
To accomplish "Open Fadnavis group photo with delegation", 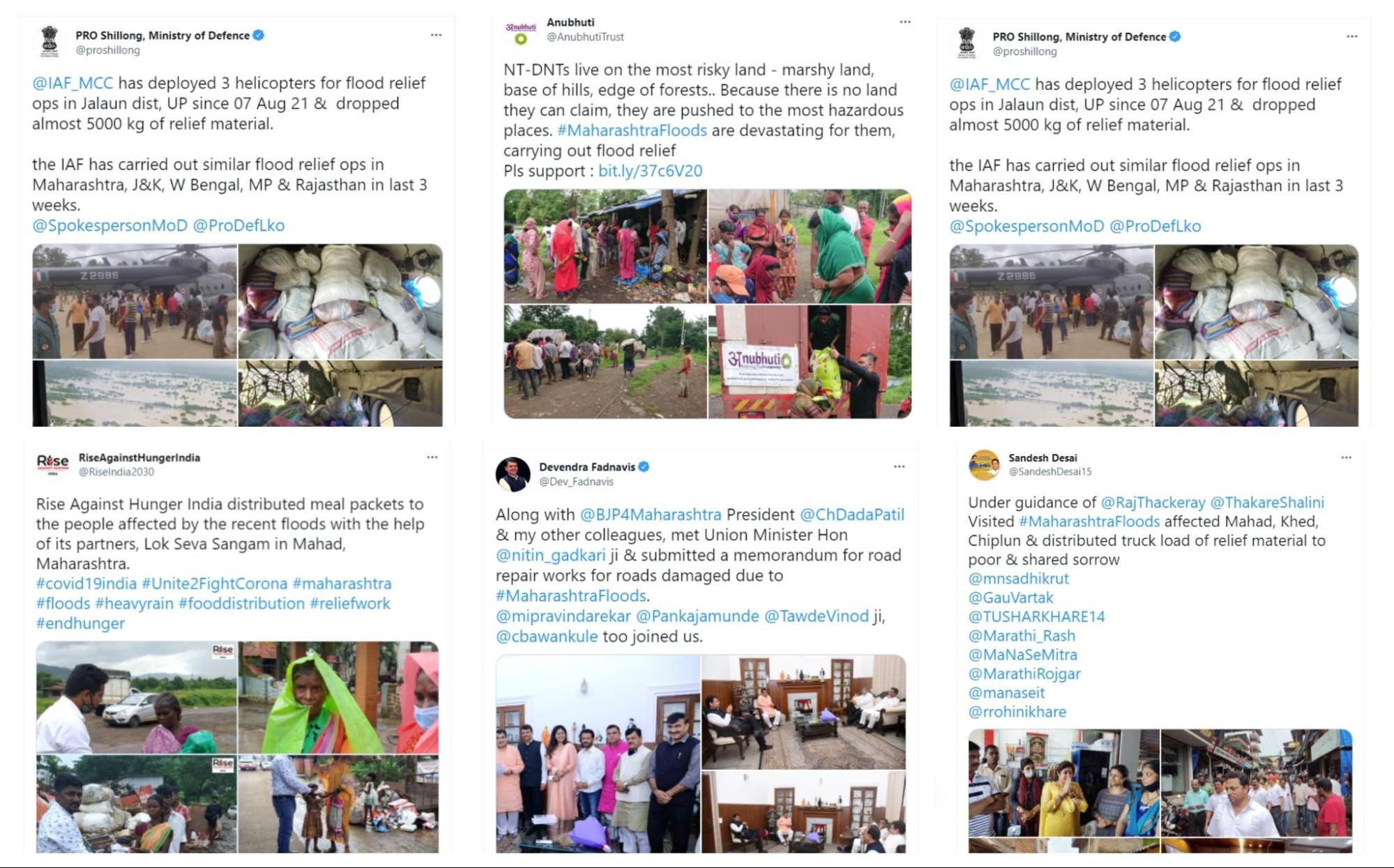I will [598, 754].
